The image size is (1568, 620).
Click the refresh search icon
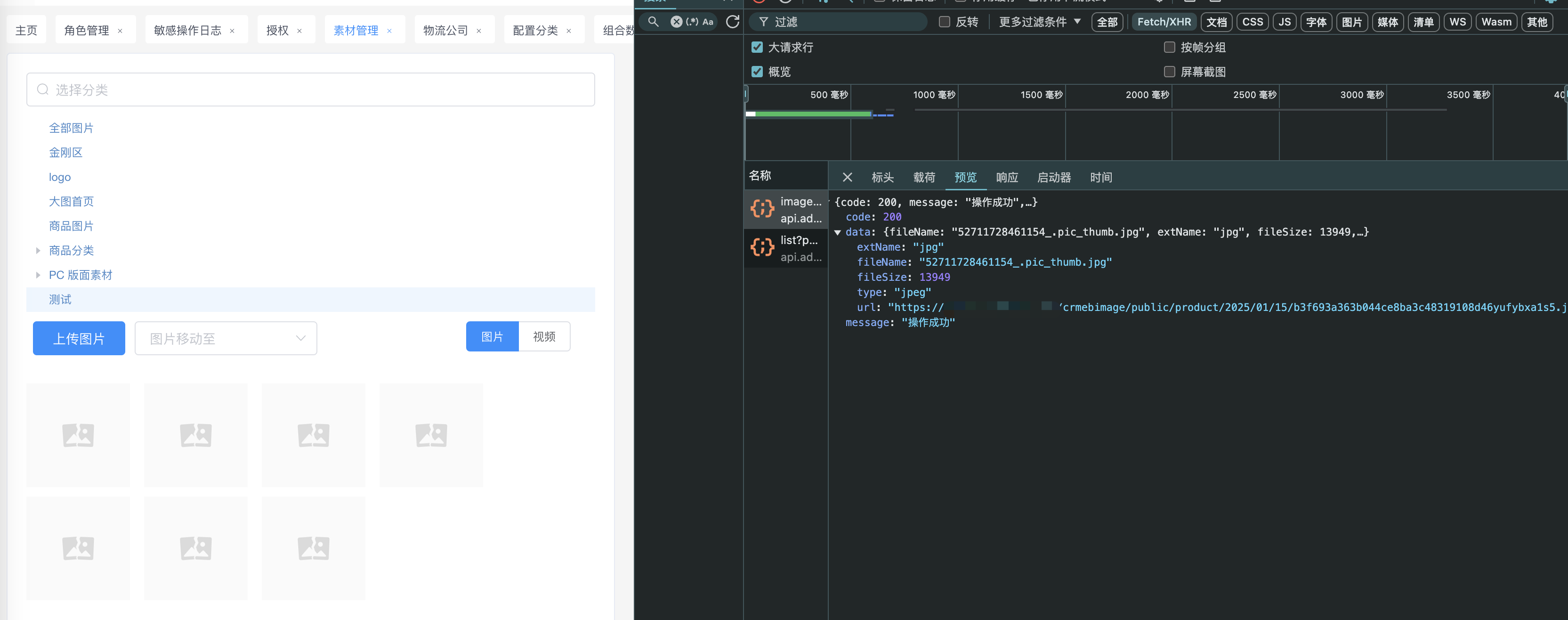(x=732, y=22)
